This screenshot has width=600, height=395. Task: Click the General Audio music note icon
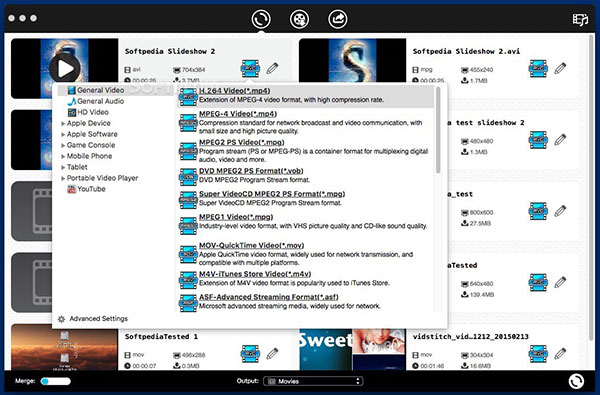[x=72, y=101]
